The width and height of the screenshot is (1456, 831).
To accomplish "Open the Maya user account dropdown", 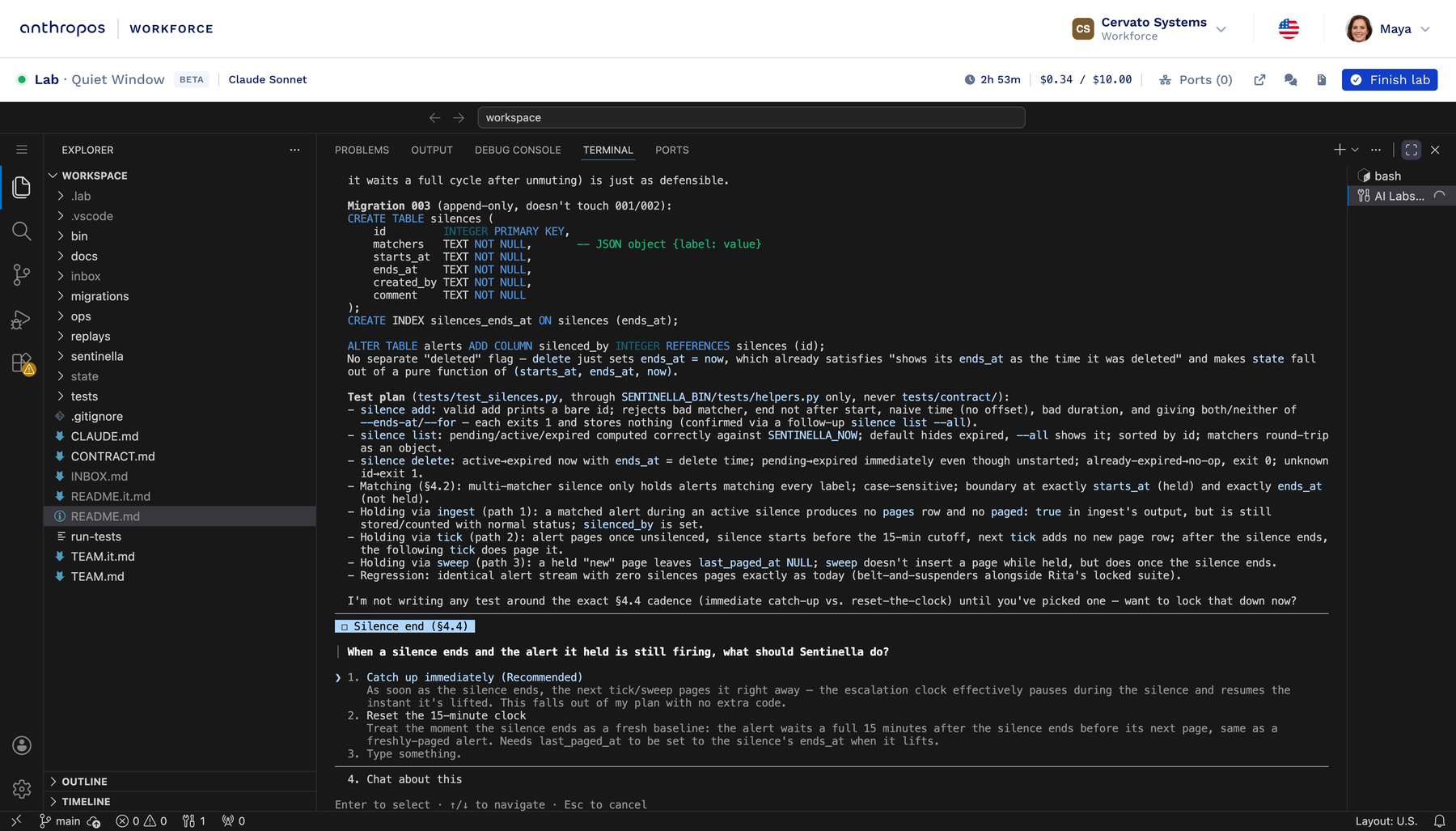I will [x=1388, y=29].
